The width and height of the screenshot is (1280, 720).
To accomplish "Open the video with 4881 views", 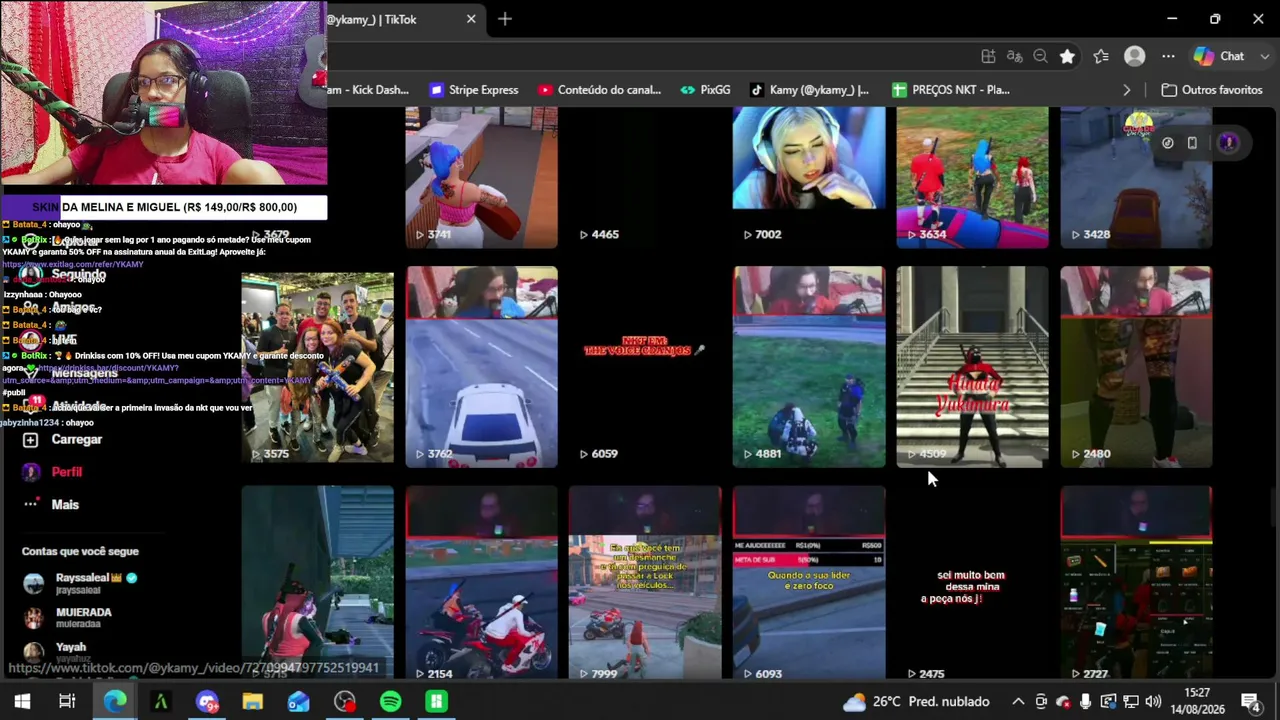I will coord(809,367).
